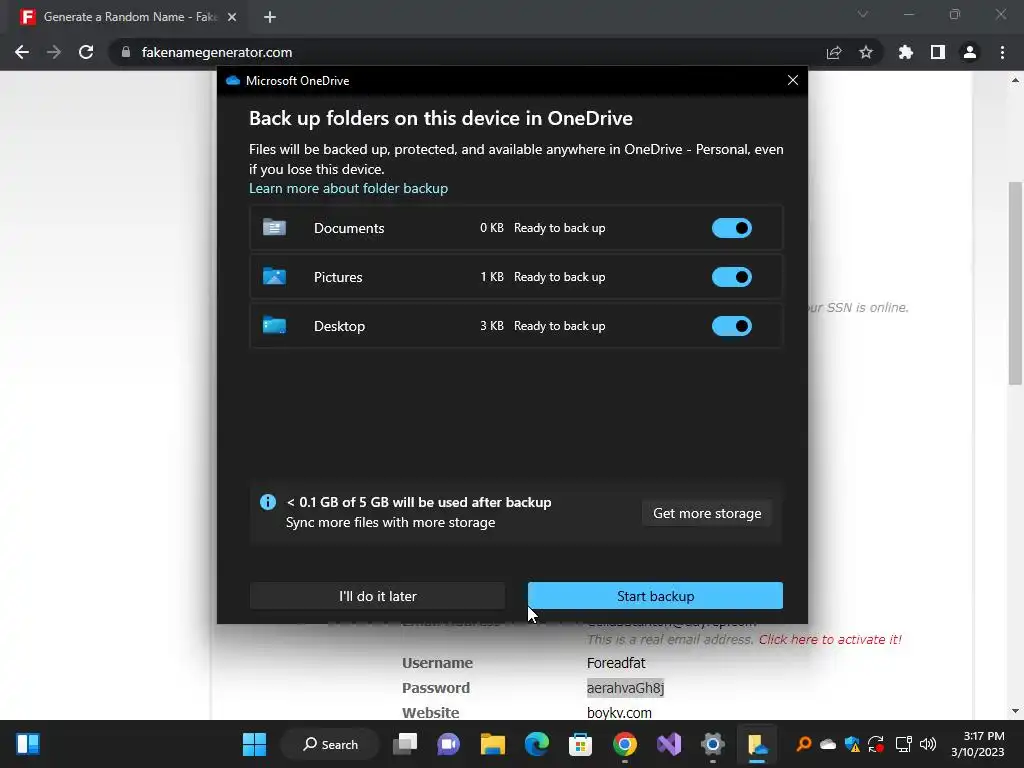Open the widgets icon at taskbar left
The image size is (1024, 768).
coord(27,744)
